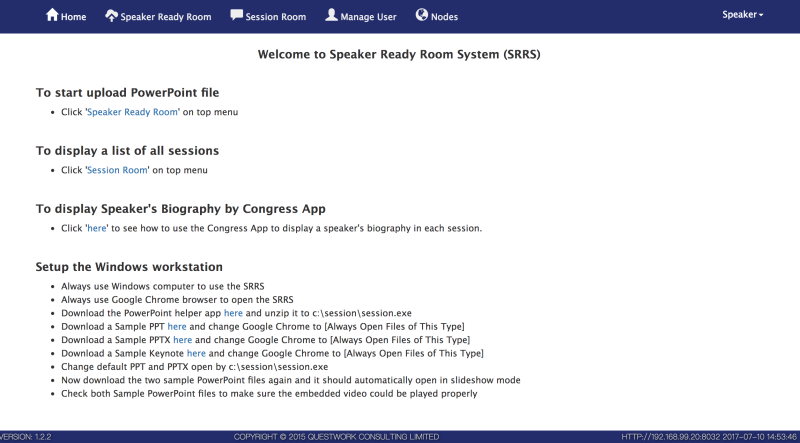Go to Home in navbar
This screenshot has width=800, height=443.
click(x=74, y=17)
